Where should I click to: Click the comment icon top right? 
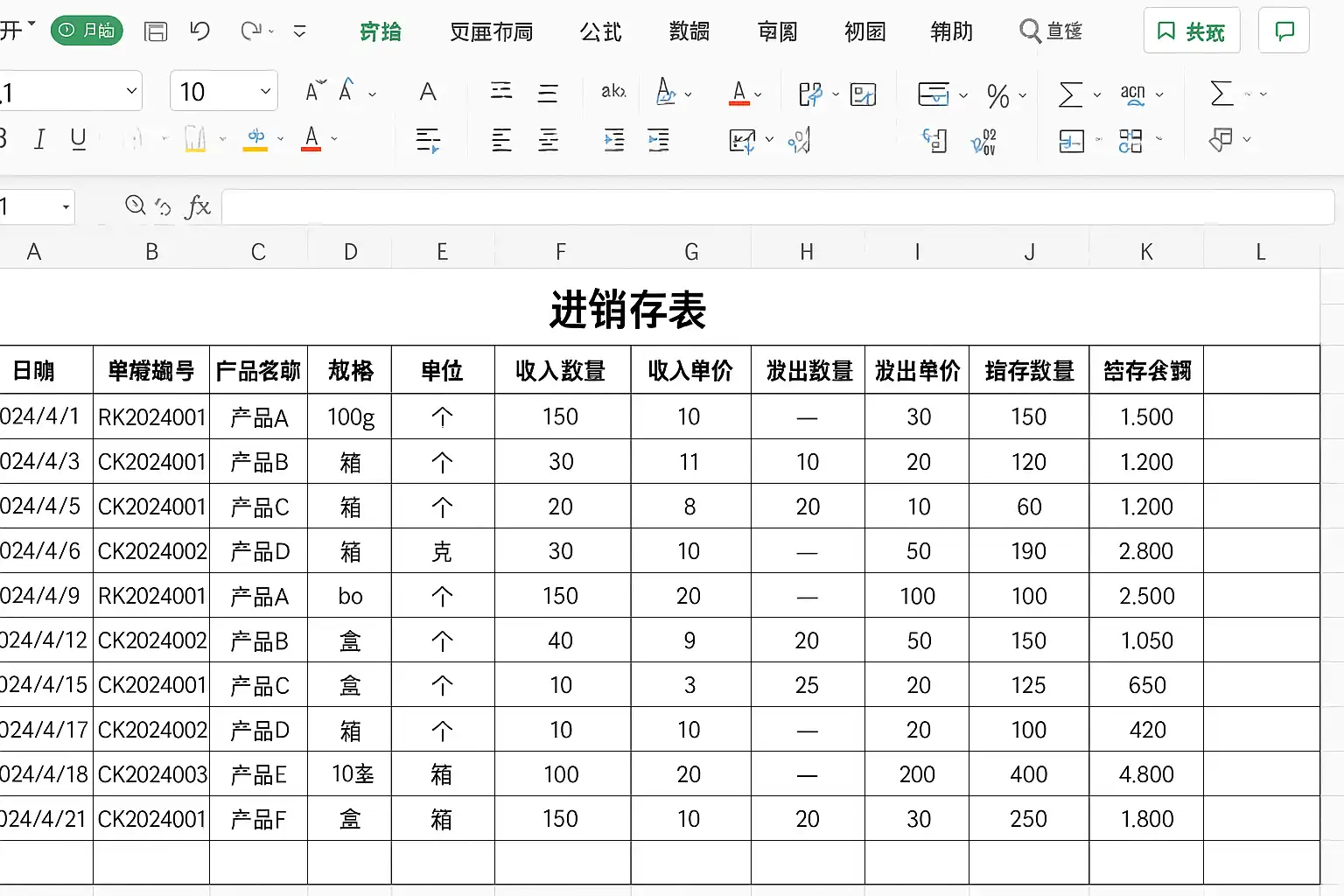1284,31
